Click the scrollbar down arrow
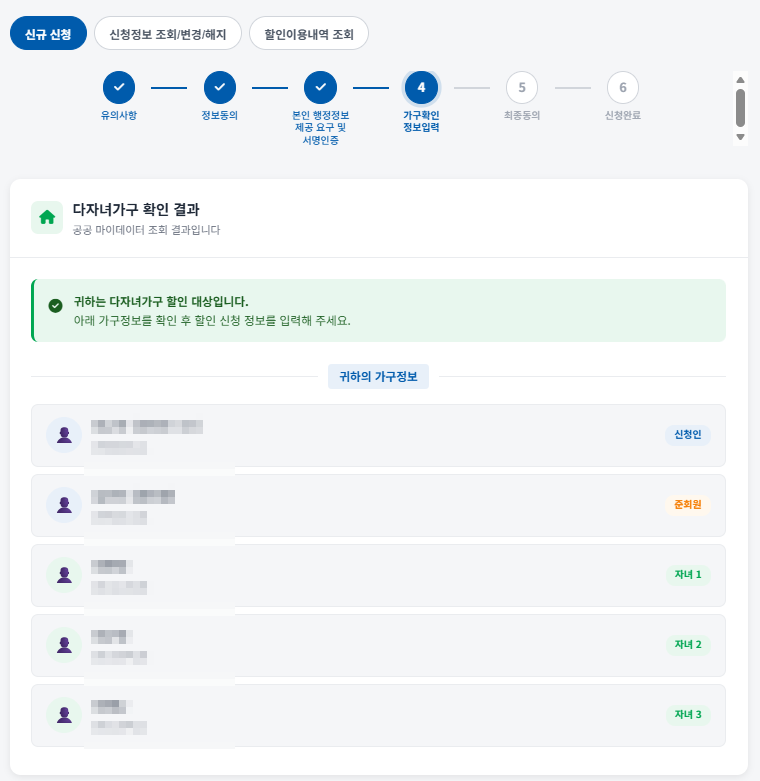Screen dimensions: 760x781 click(741, 137)
